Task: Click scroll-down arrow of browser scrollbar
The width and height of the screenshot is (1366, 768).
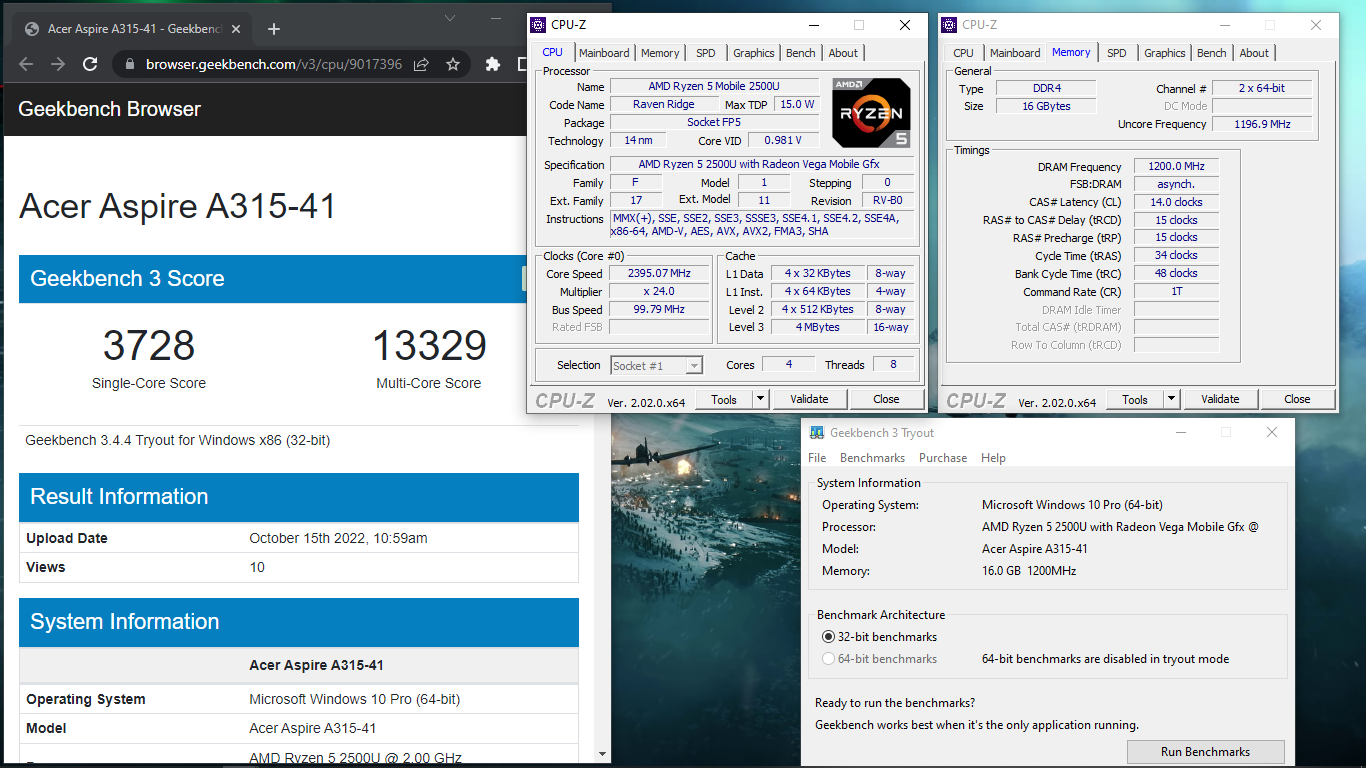Action: point(603,754)
